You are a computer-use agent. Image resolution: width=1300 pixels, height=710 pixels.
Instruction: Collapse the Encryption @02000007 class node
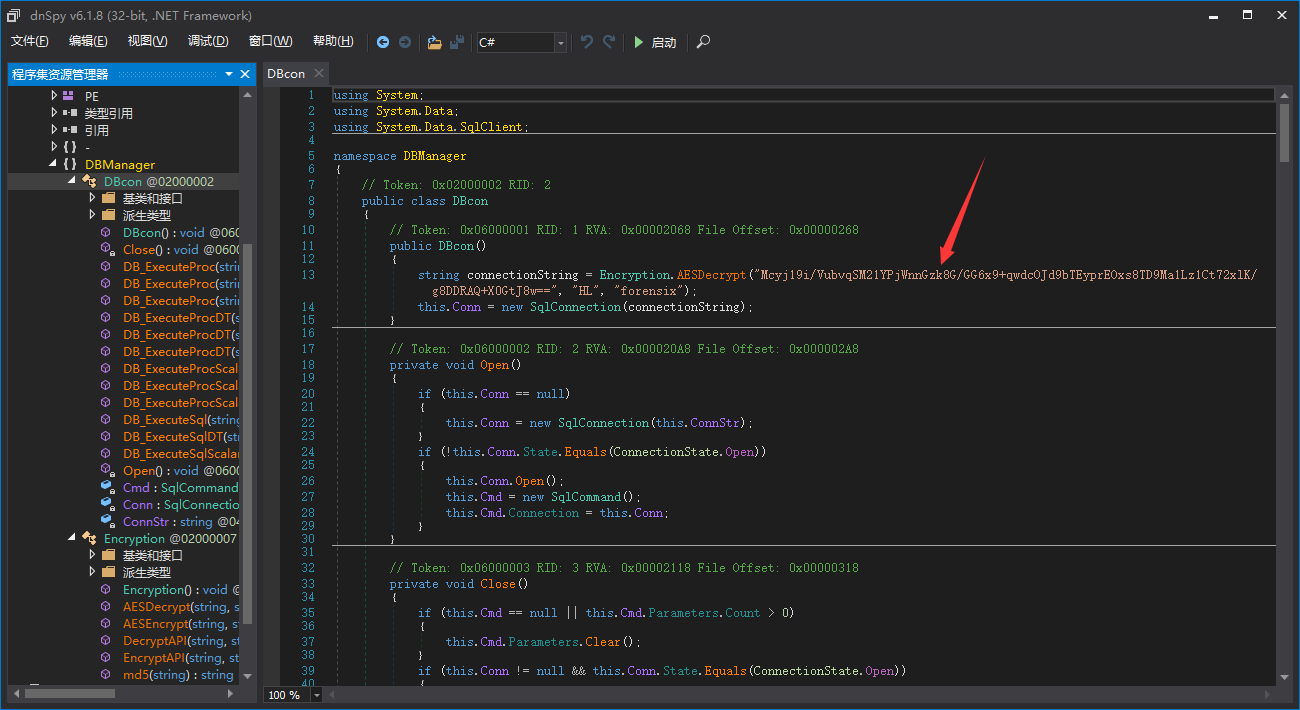(x=73, y=538)
